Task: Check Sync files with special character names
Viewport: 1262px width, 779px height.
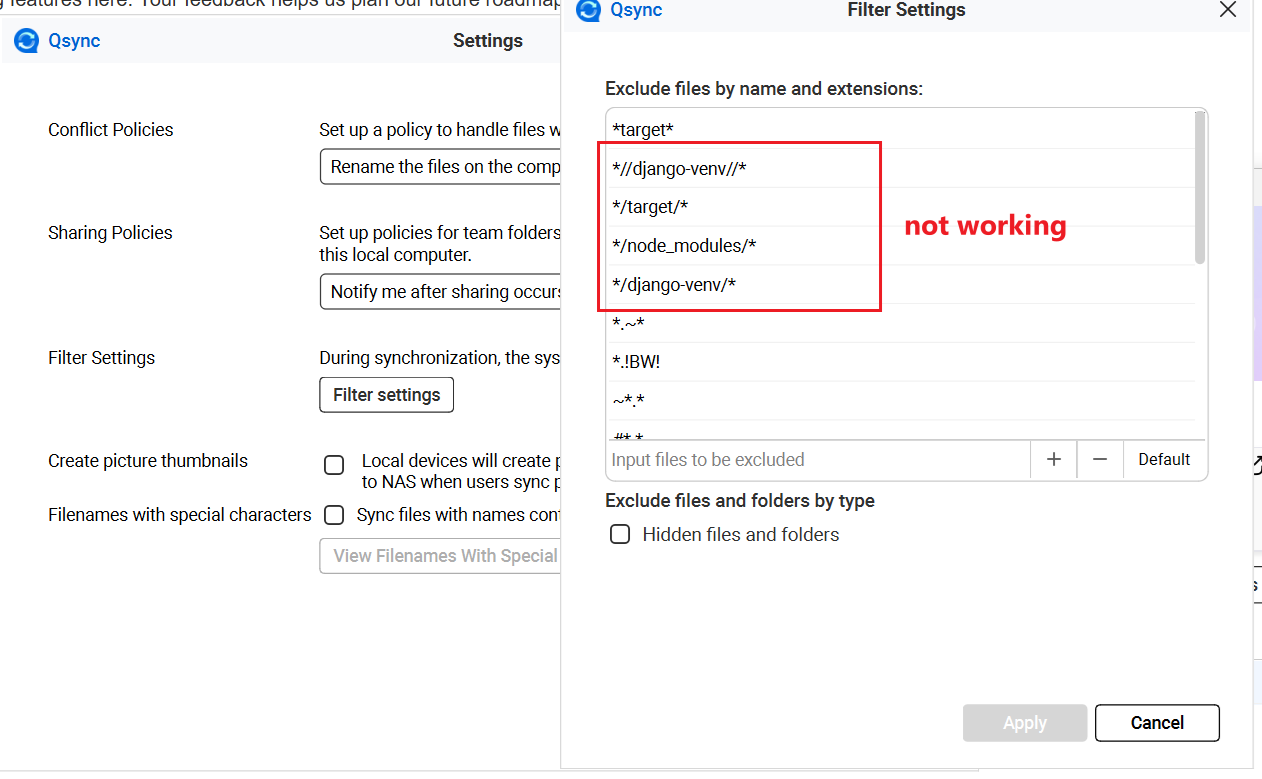Action: pyautogui.click(x=334, y=515)
